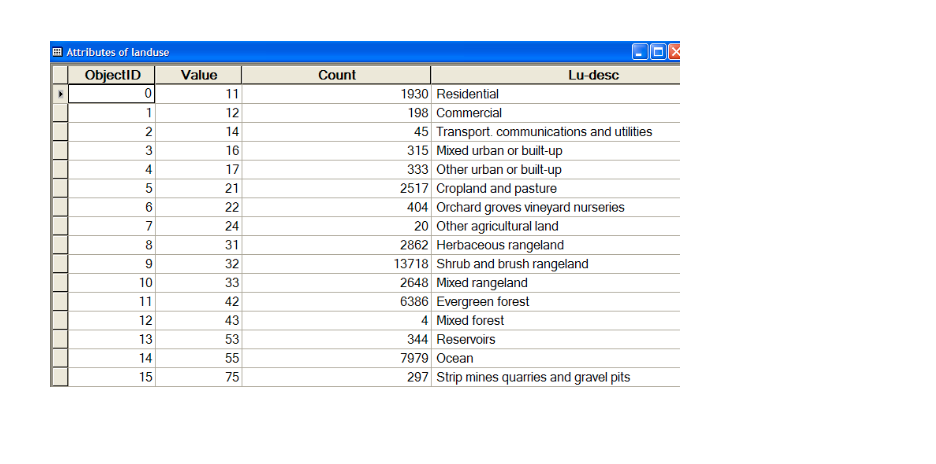Click the Value cell showing 17
This screenshot has height=464, width=936.
tap(199, 170)
